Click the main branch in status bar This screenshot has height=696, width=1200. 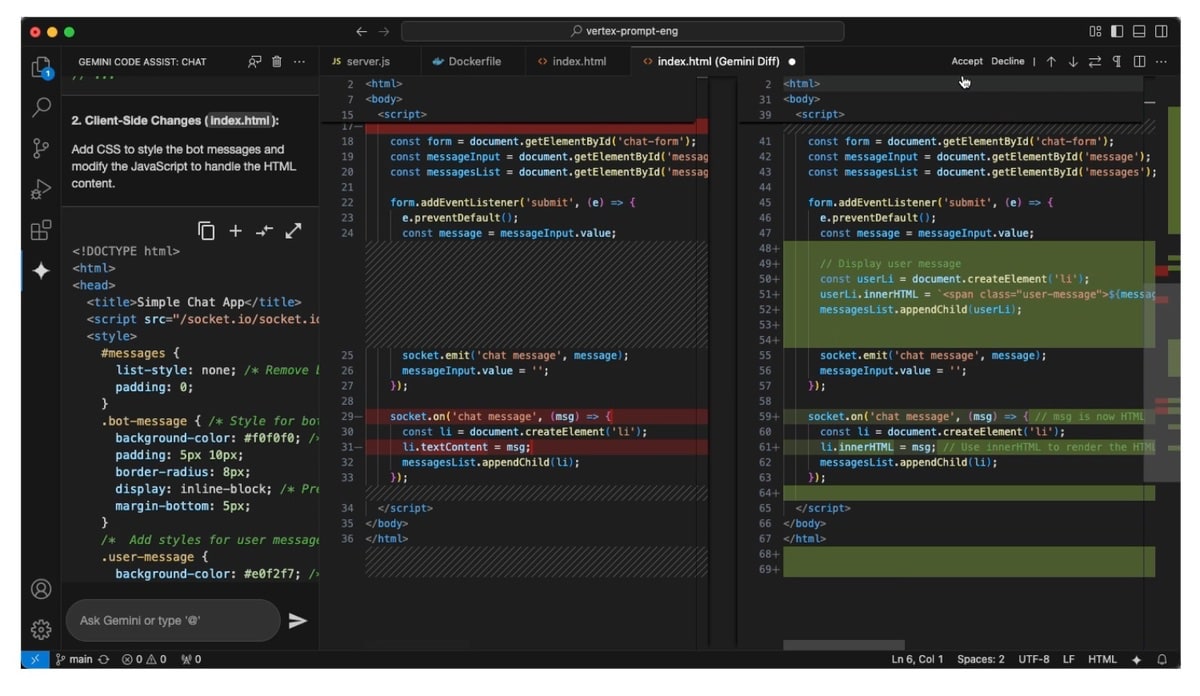click(76, 660)
